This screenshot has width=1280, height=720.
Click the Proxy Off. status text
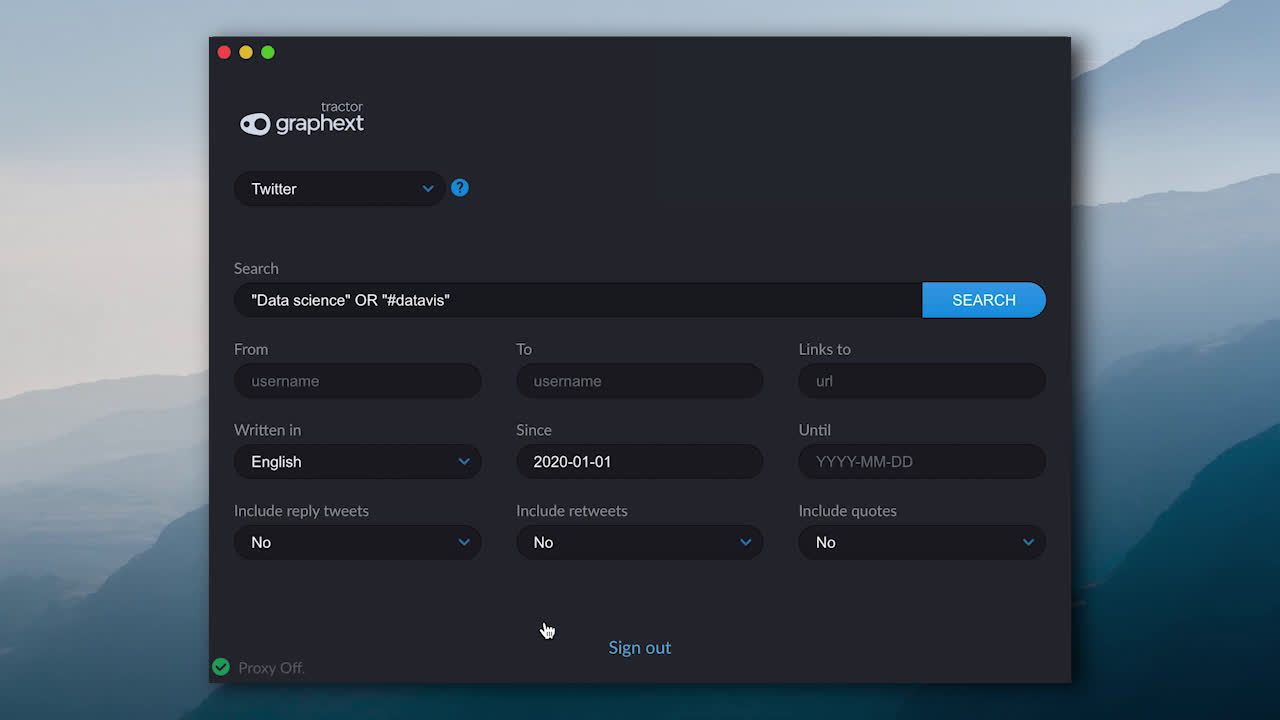tap(271, 668)
